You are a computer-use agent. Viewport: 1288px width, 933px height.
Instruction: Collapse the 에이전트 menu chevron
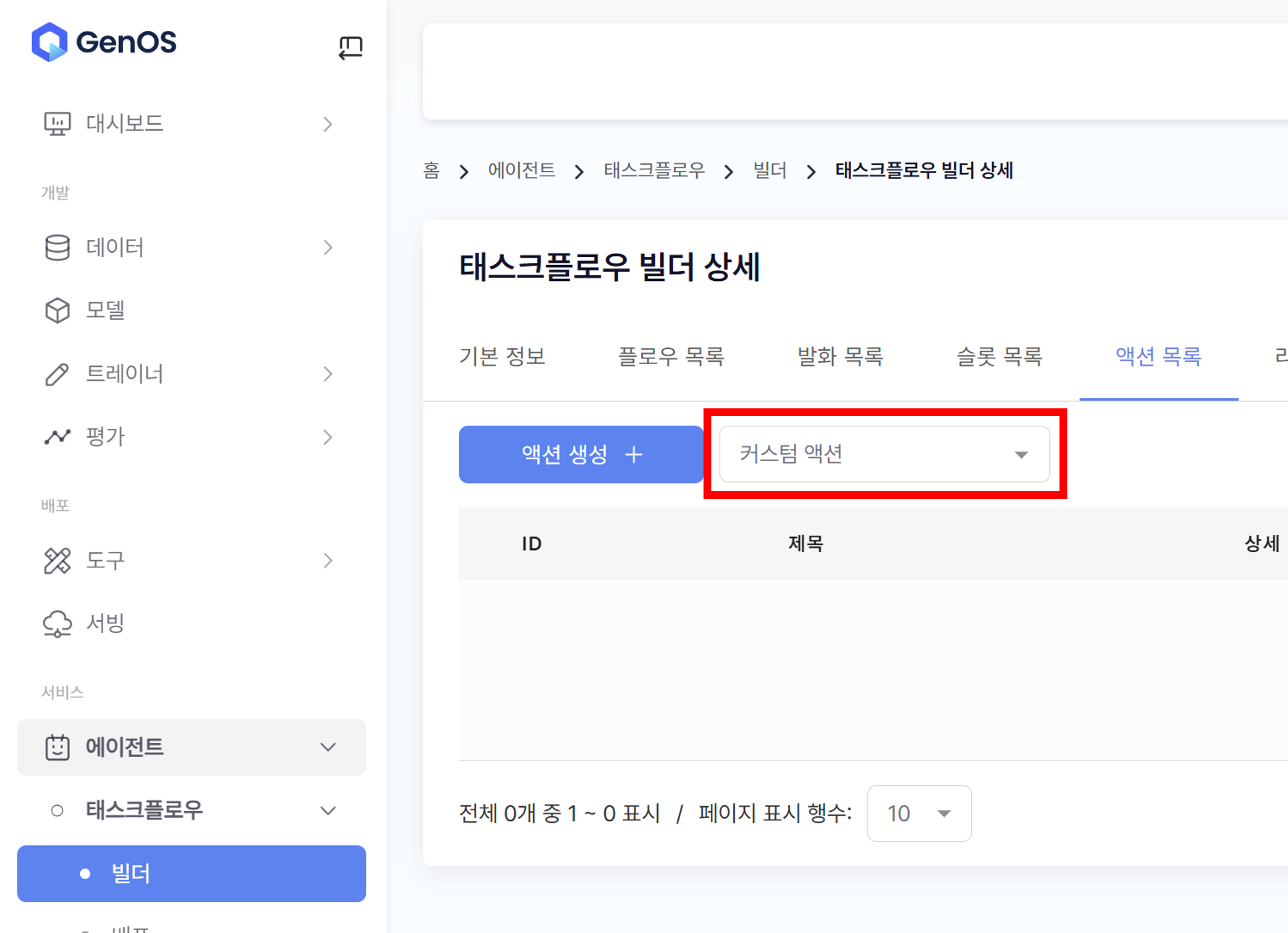click(x=328, y=747)
